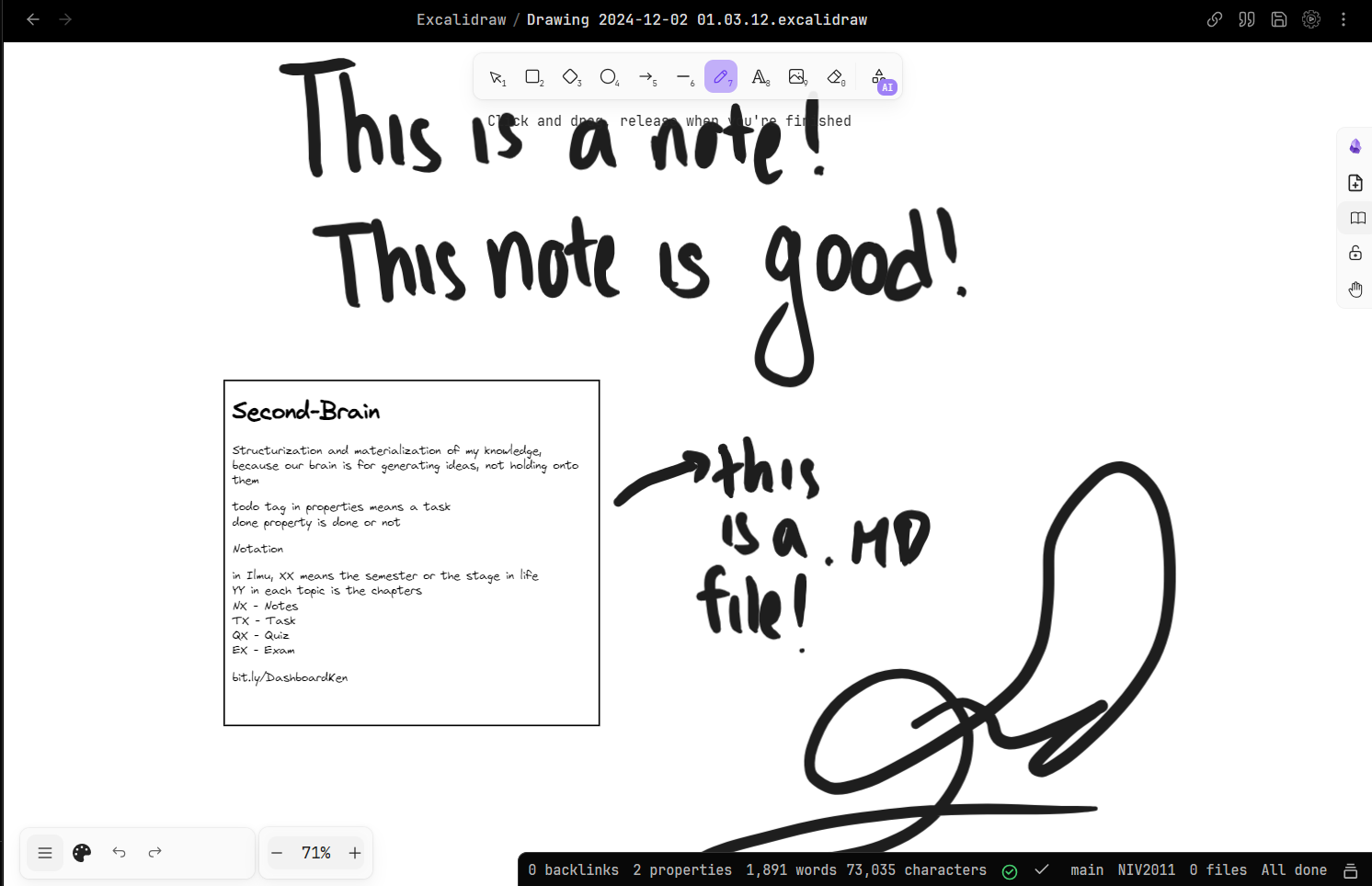Select the Image insertion tool

coord(797,76)
